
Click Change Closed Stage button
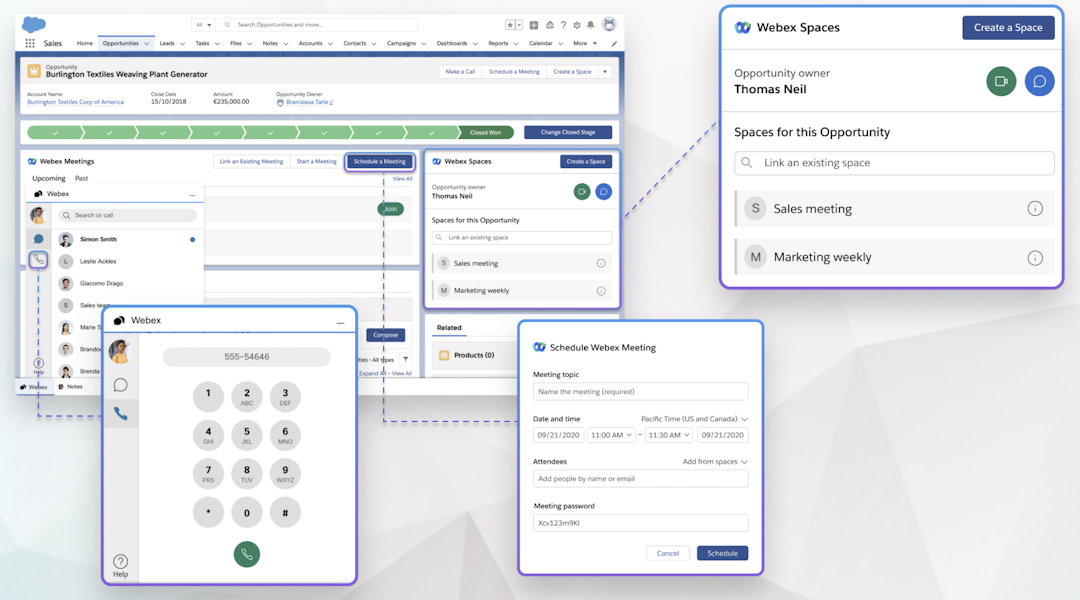point(568,132)
